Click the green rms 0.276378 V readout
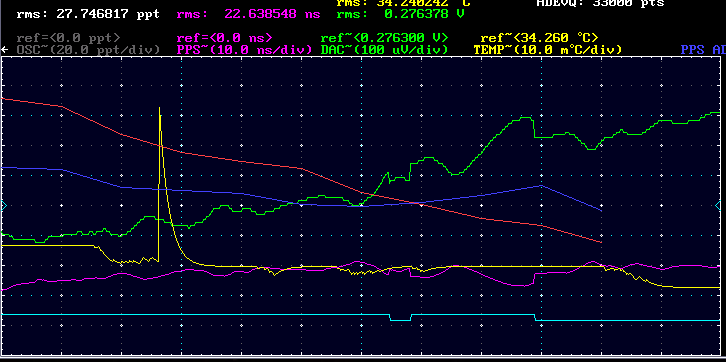Viewport: 726px width, 362px height. coord(401,14)
